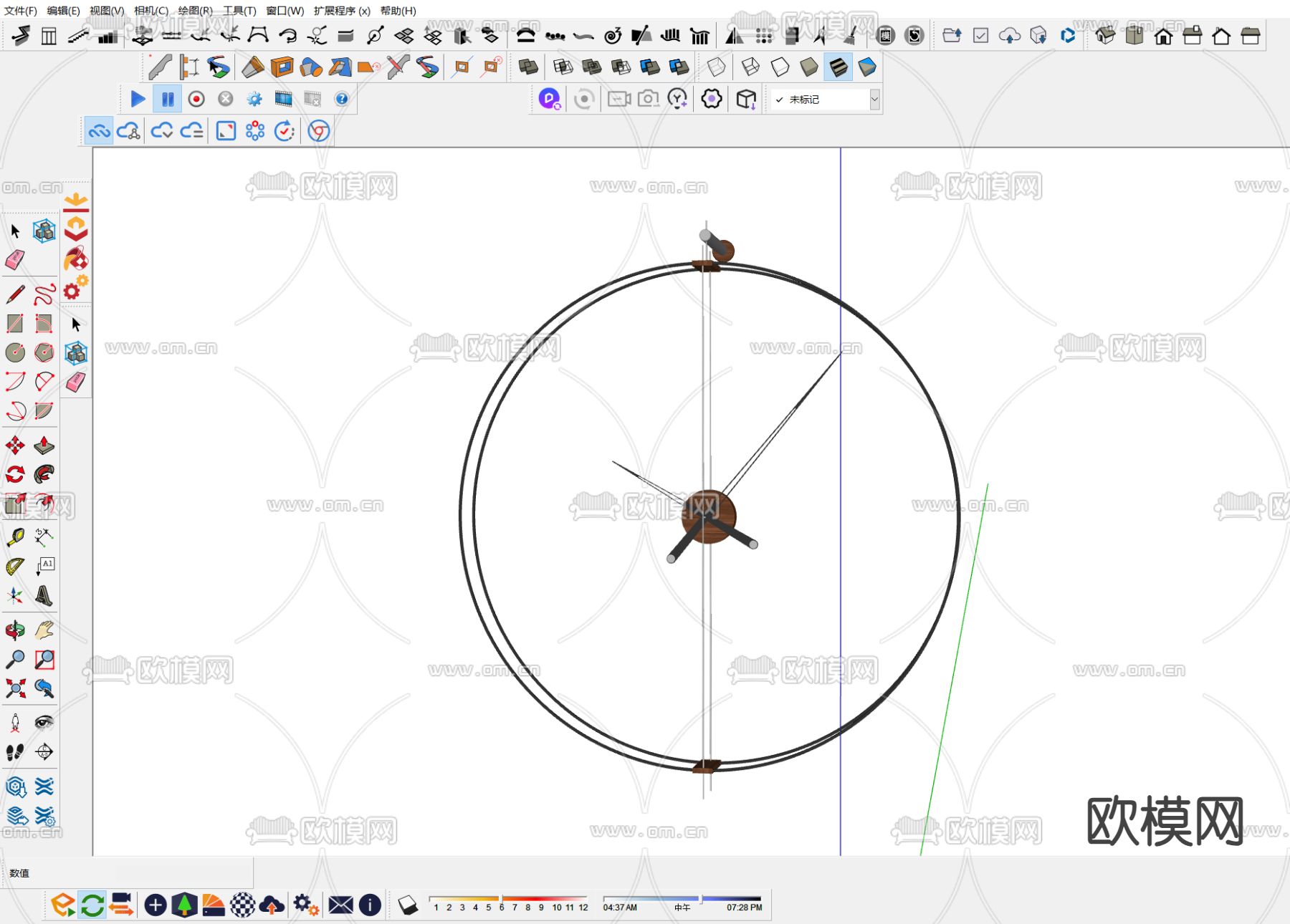The image size is (1290, 924).
Task: Select the Paint Bucket tool
Action: coord(76,259)
